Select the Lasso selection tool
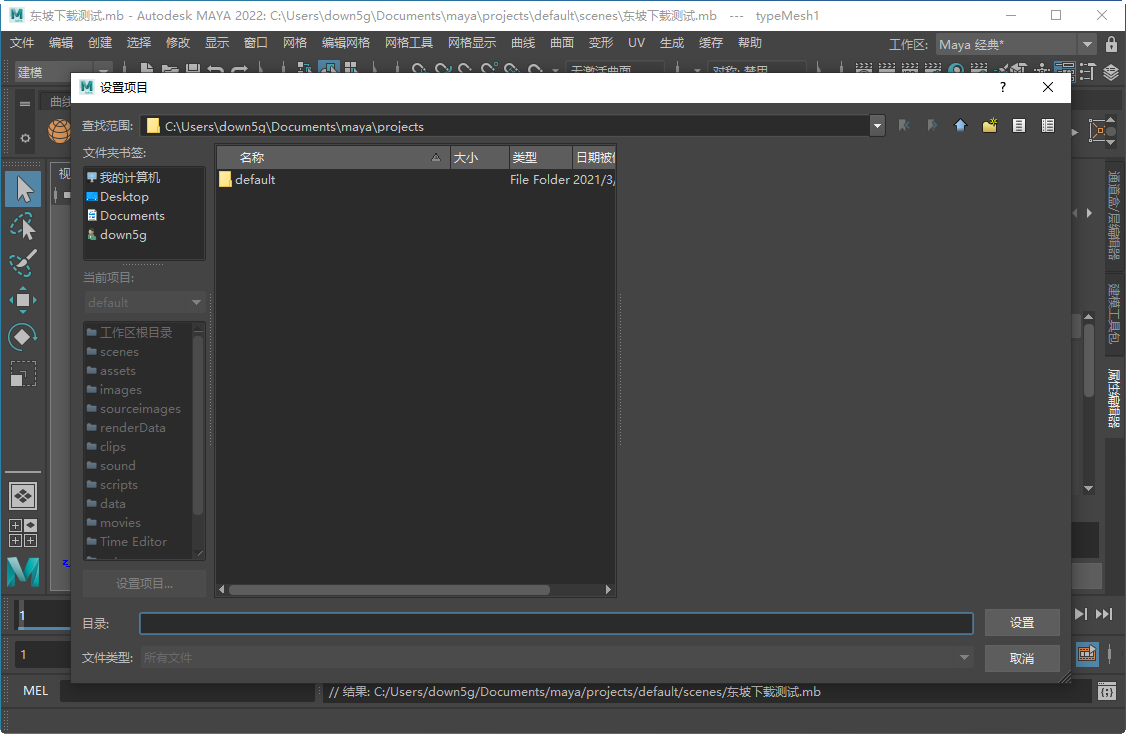The width and height of the screenshot is (1126, 734). [22, 226]
